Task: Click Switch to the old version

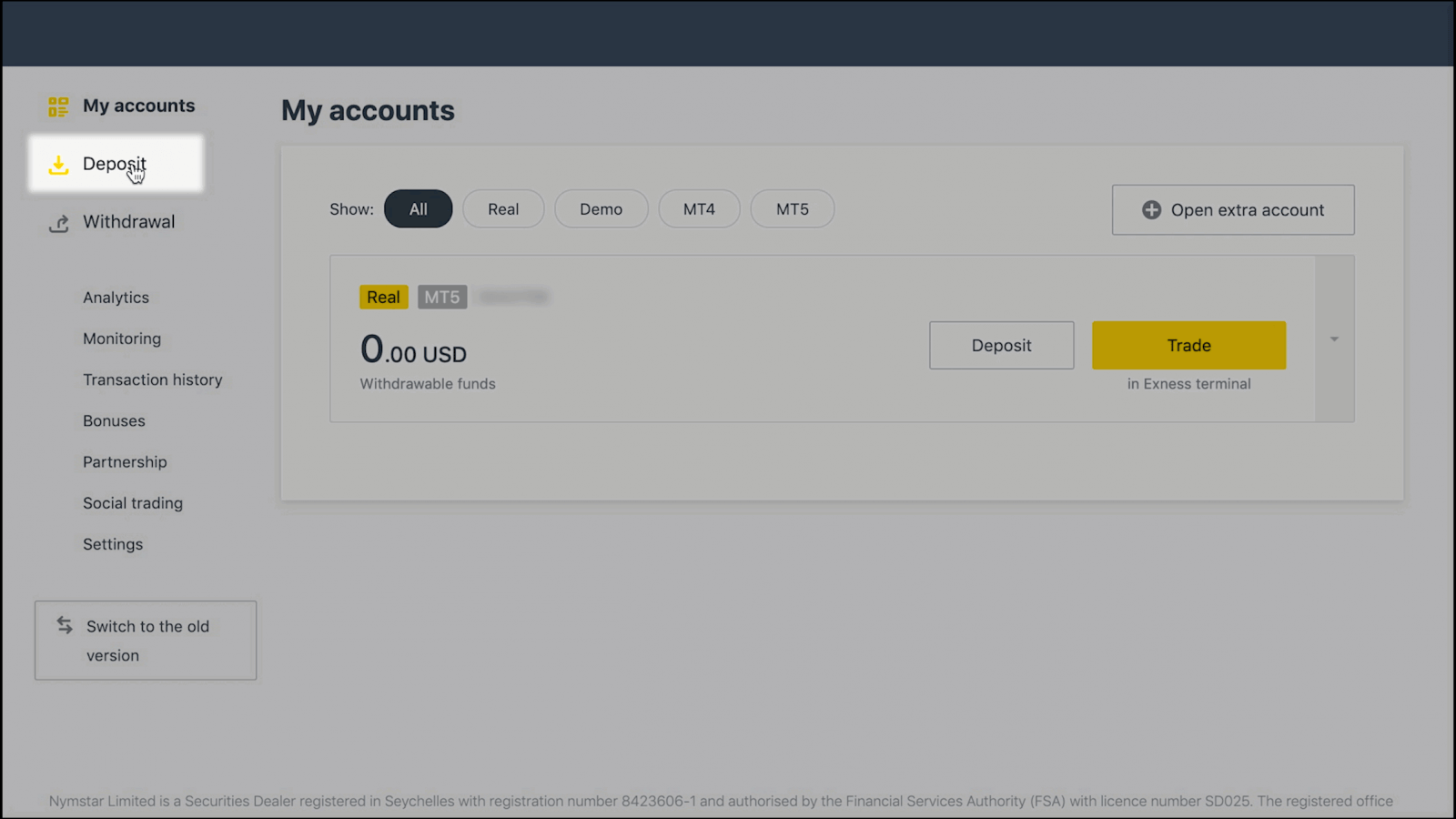Action: click(x=146, y=640)
